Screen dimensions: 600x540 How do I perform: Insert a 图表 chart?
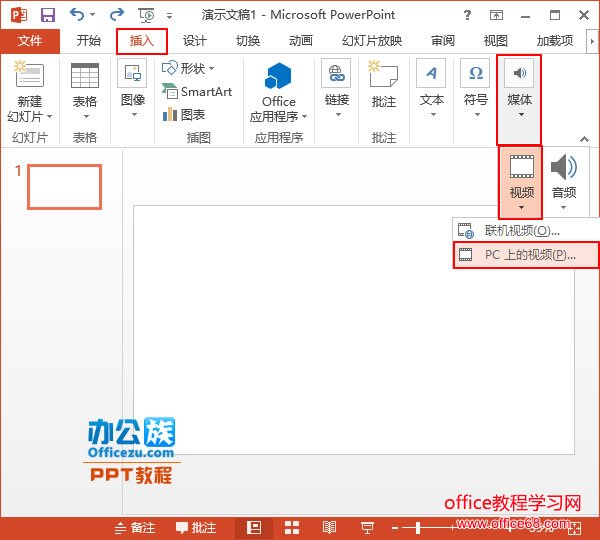tap(184, 114)
